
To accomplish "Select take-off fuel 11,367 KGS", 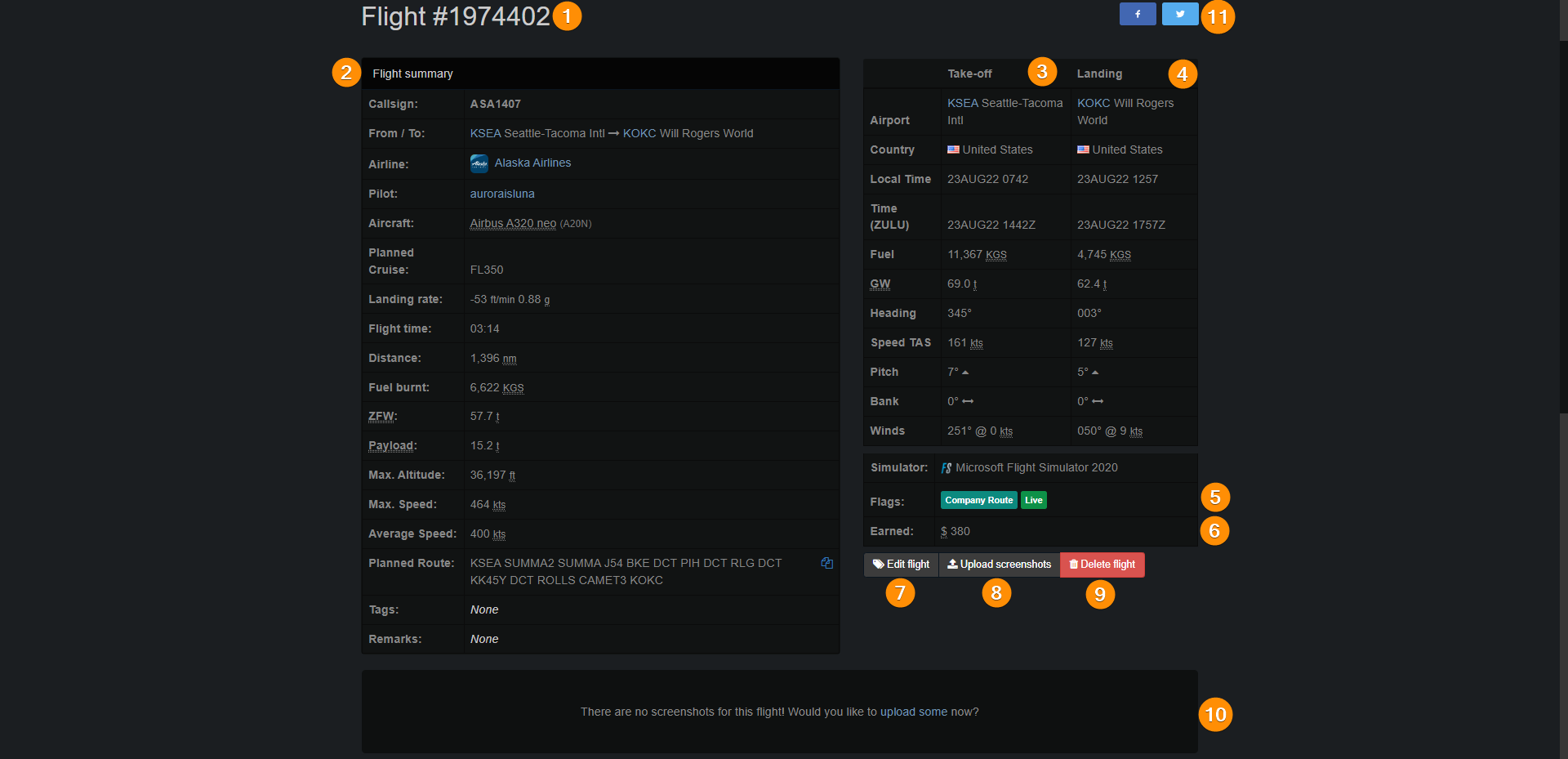I will pyautogui.click(x=977, y=254).
